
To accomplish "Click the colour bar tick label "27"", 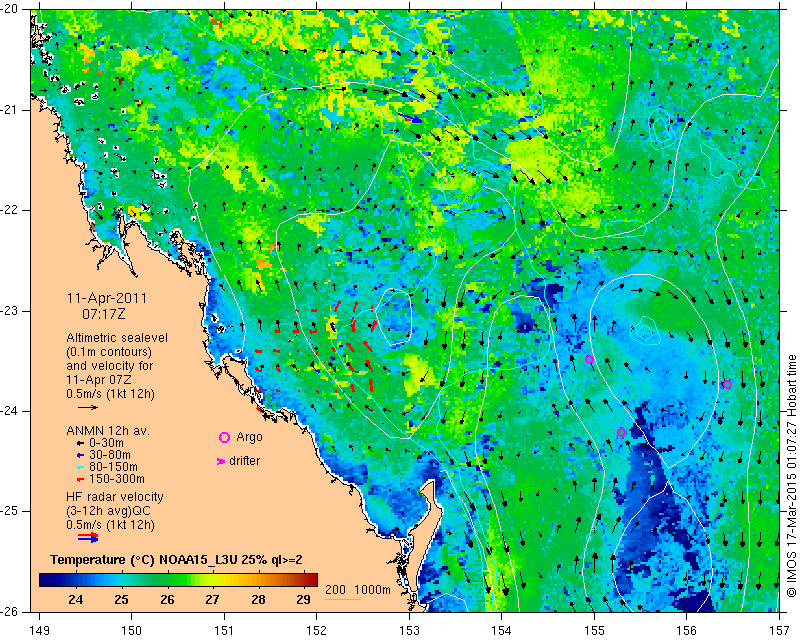I will pos(213,600).
